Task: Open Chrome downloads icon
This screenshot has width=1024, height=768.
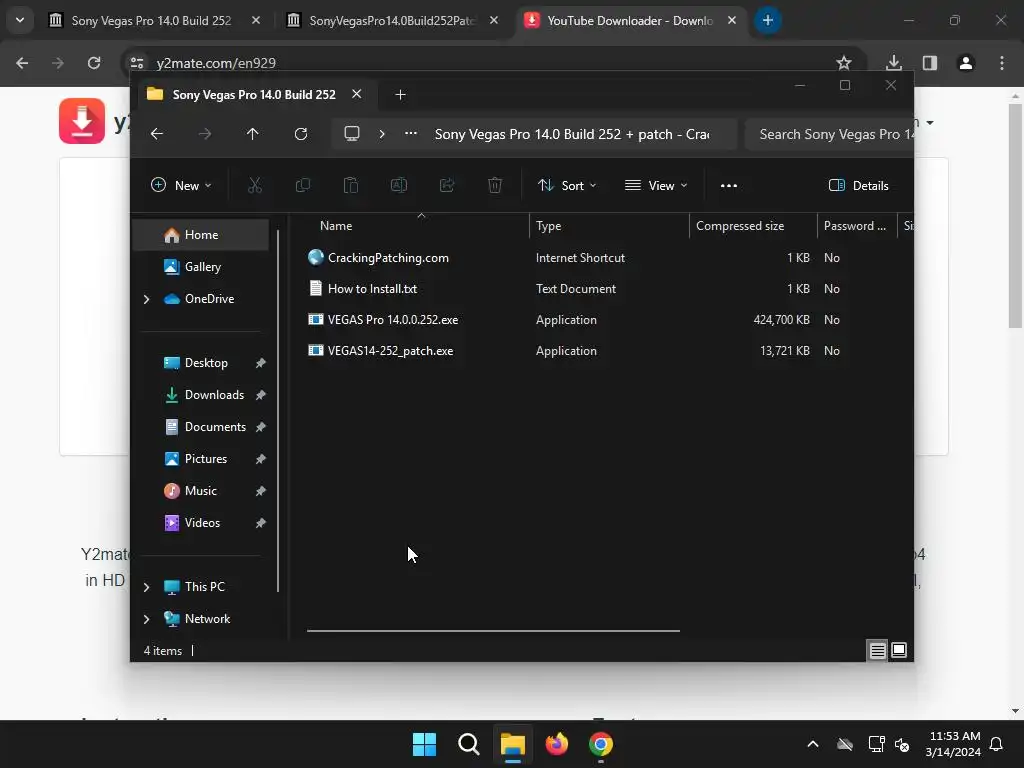Action: 894,63
